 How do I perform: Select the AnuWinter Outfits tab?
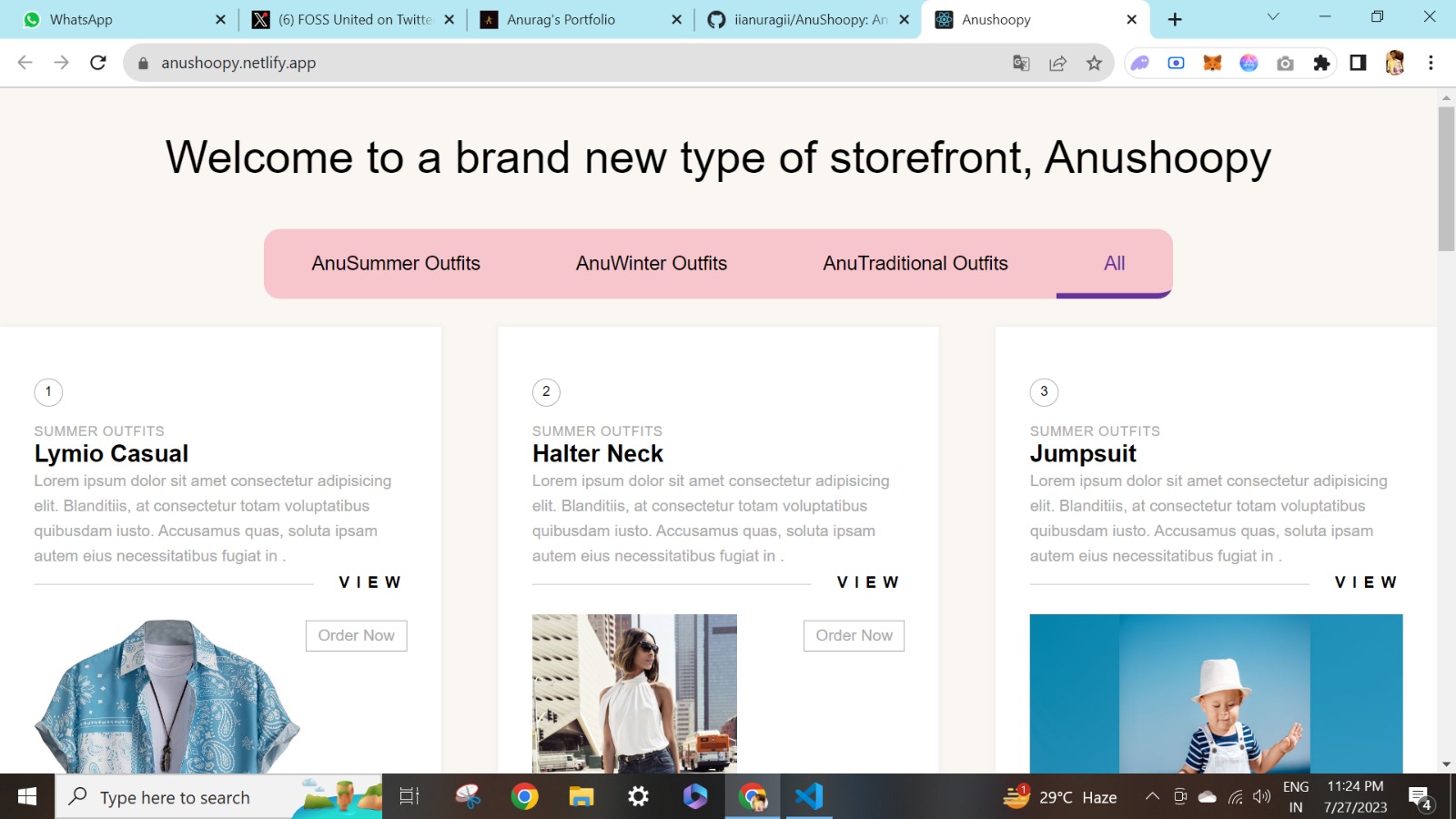click(x=652, y=264)
